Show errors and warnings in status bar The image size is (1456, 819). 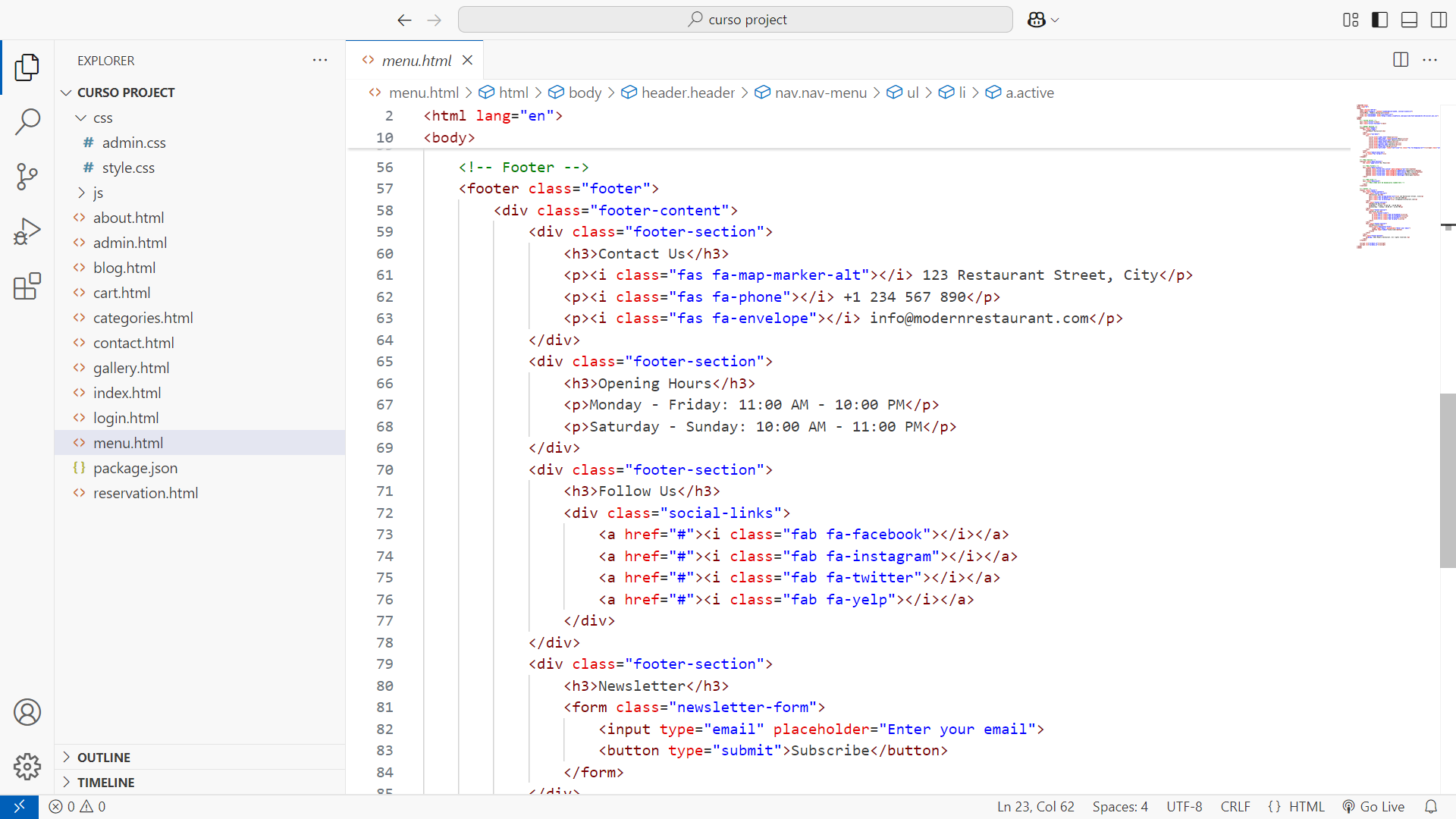tap(77, 807)
